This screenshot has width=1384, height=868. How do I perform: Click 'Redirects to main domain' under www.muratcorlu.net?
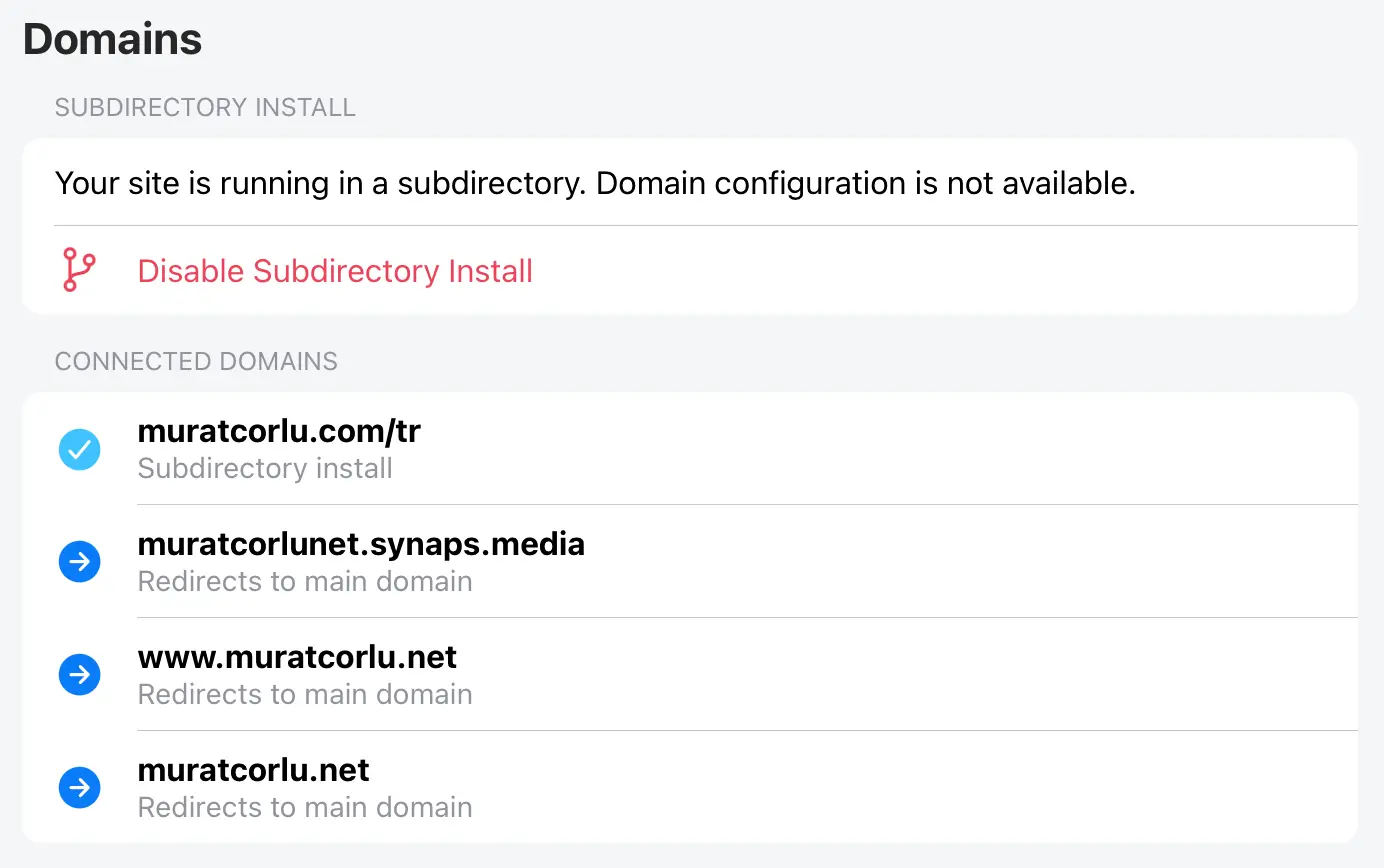click(x=305, y=694)
